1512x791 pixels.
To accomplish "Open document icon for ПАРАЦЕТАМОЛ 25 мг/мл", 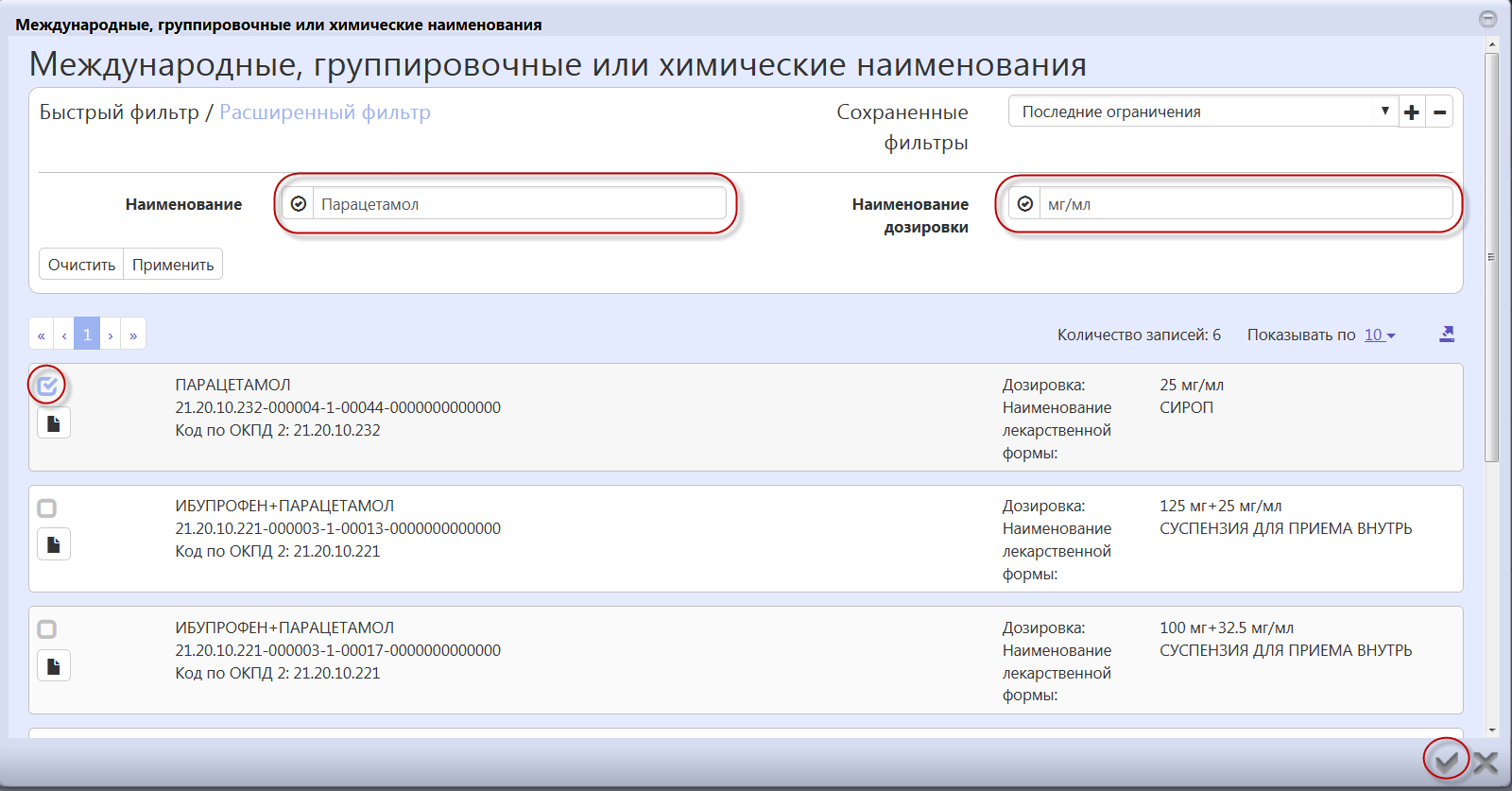I will (54, 423).
